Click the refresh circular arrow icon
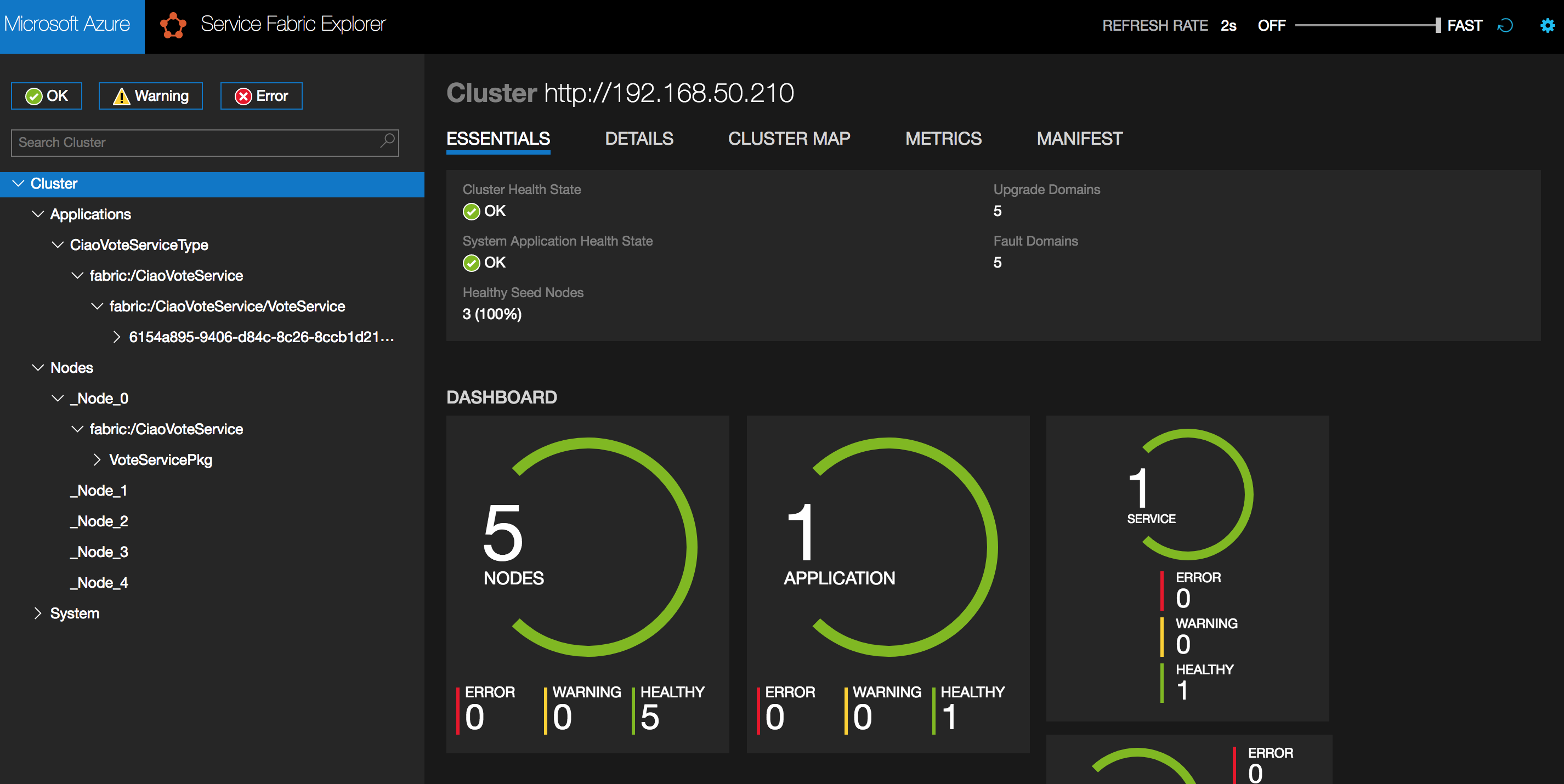The image size is (1564, 784). [x=1506, y=25]
